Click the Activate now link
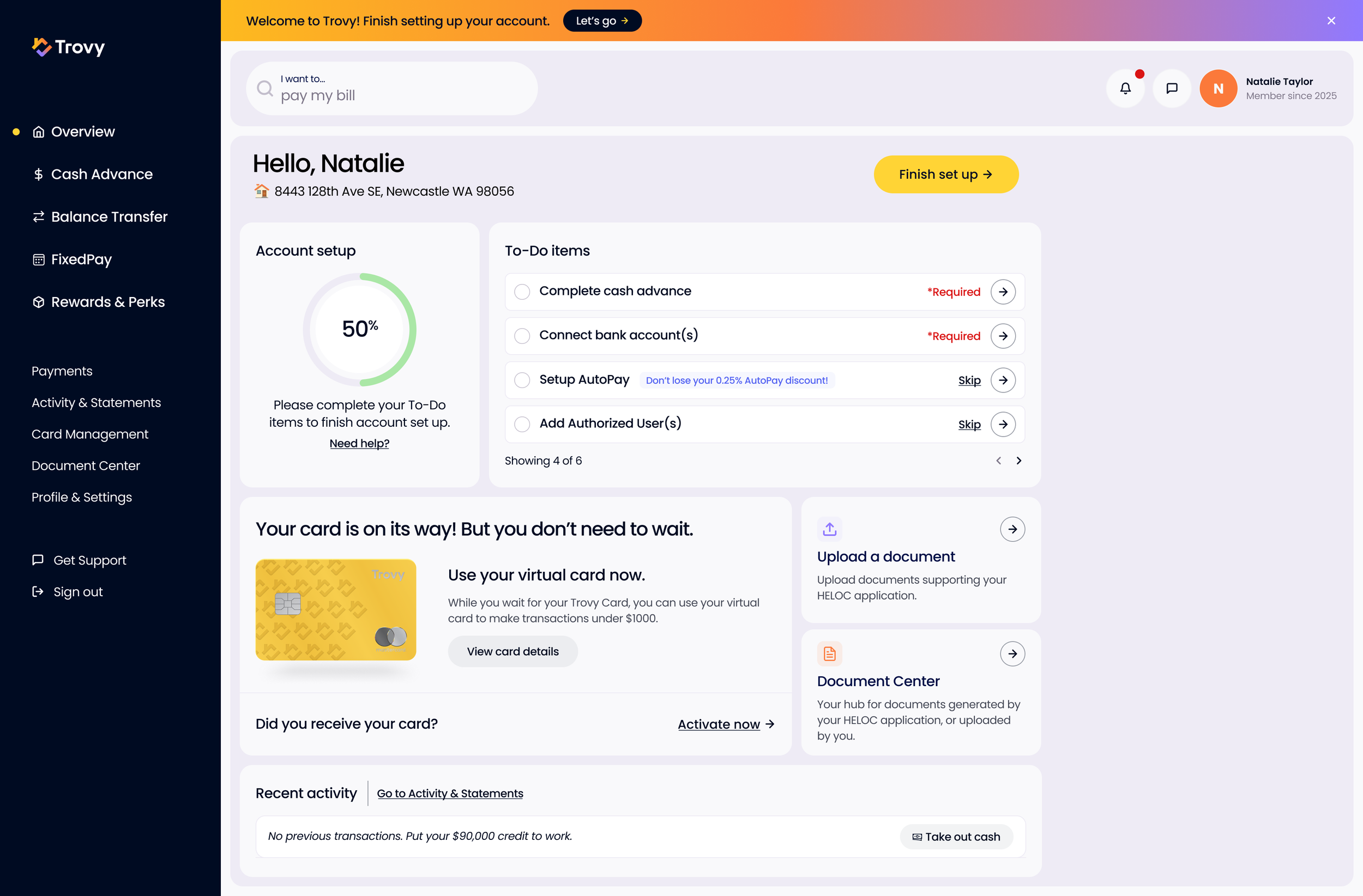The height and width of the screenshot is (896, 1363). [x=726, y=724]
